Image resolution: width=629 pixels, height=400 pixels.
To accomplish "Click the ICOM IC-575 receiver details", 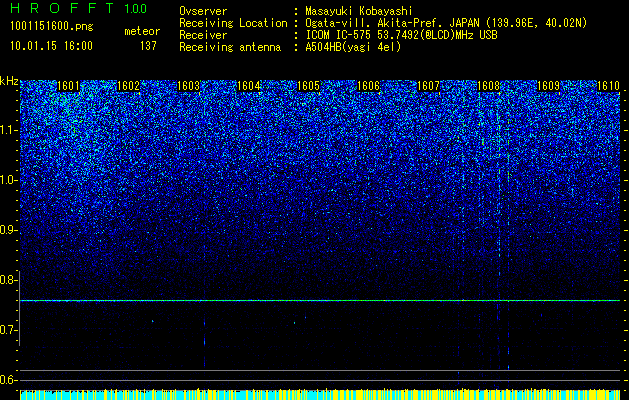I will [401, 35].
